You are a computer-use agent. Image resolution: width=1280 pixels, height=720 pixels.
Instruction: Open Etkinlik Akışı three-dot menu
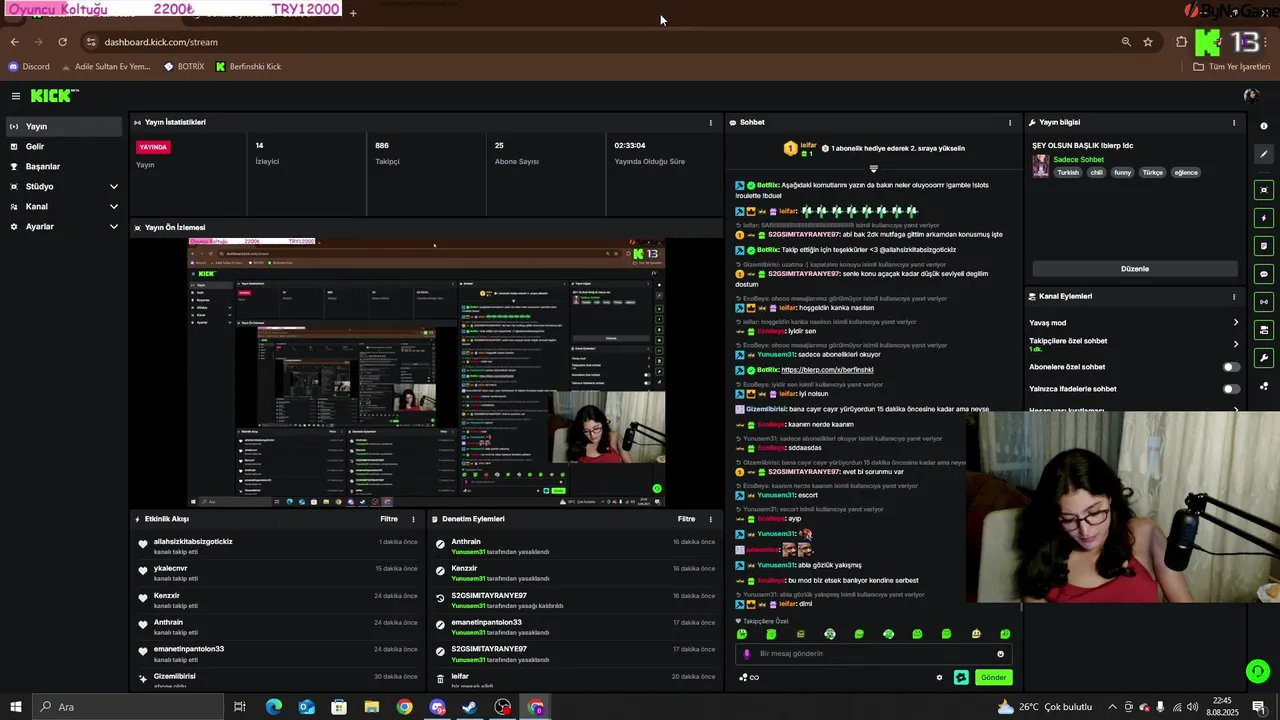pos(413,520)
